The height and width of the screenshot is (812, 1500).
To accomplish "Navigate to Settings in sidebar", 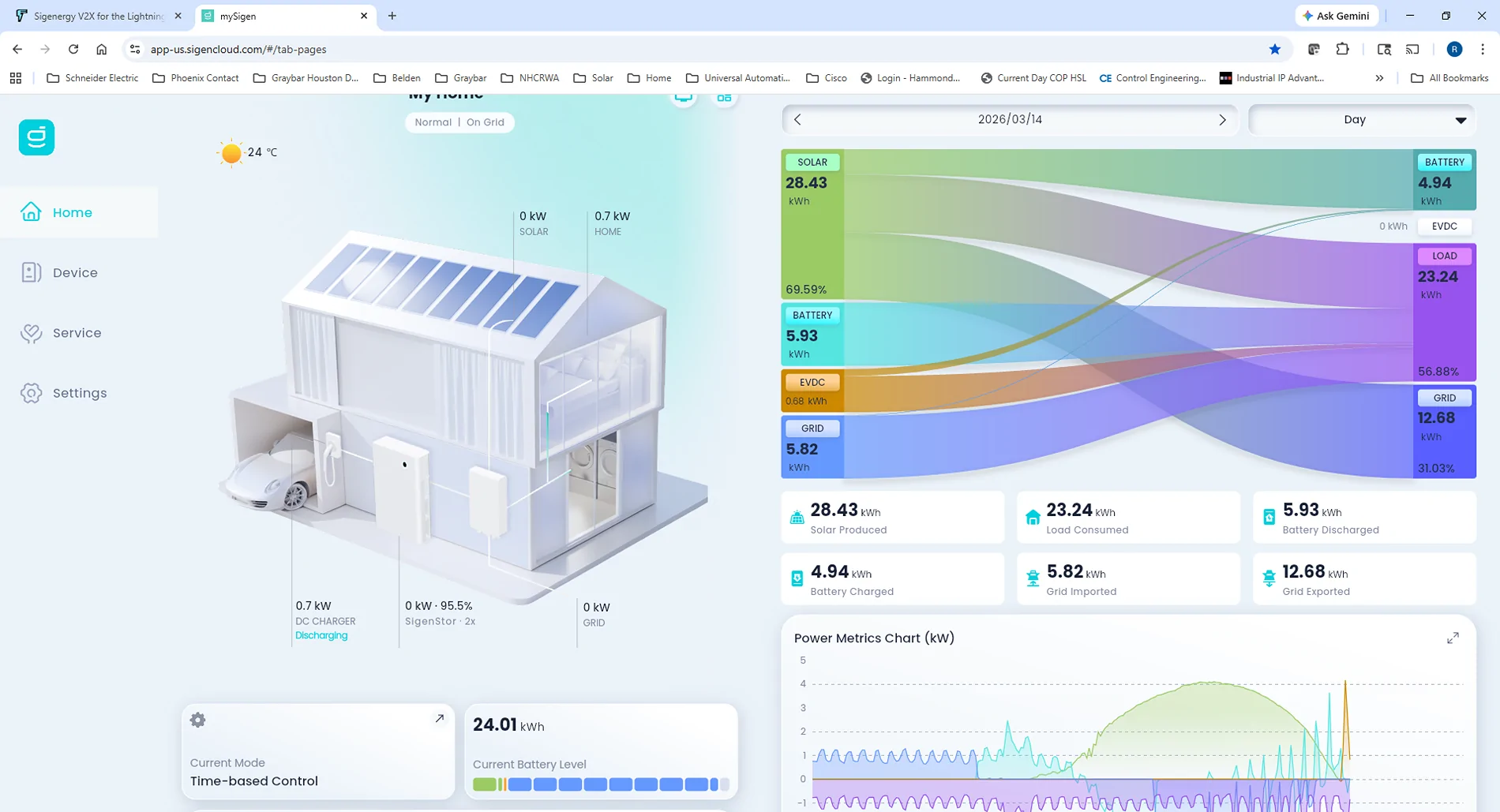I will 79,393.
